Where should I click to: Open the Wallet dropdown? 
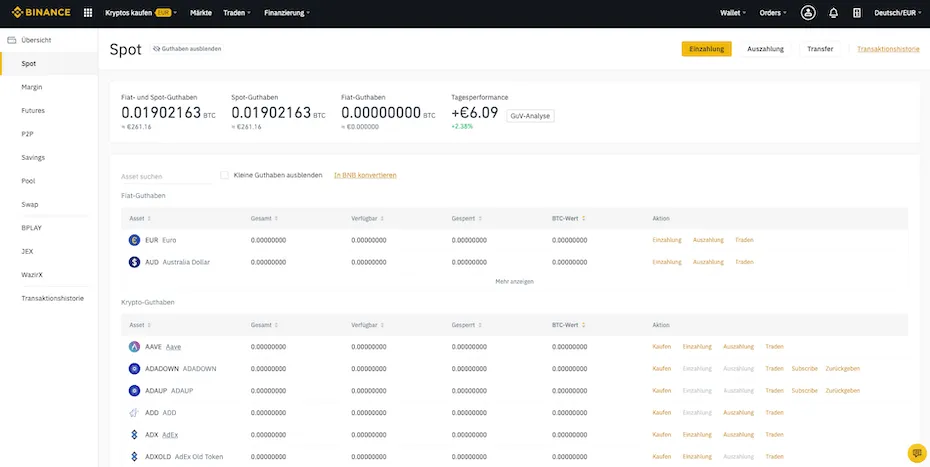point(732,12)
